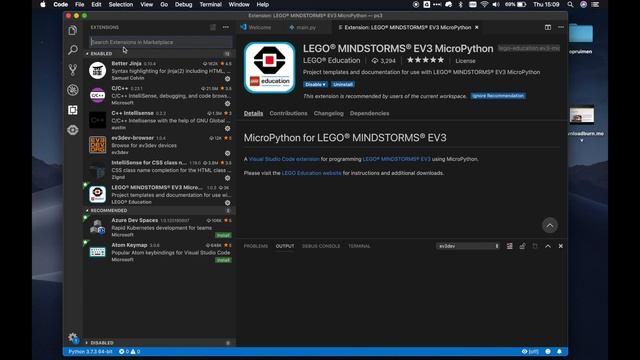
Task: Open the LEGO MINDSTORMS EV3 link
Action: [x=396, y=159]
